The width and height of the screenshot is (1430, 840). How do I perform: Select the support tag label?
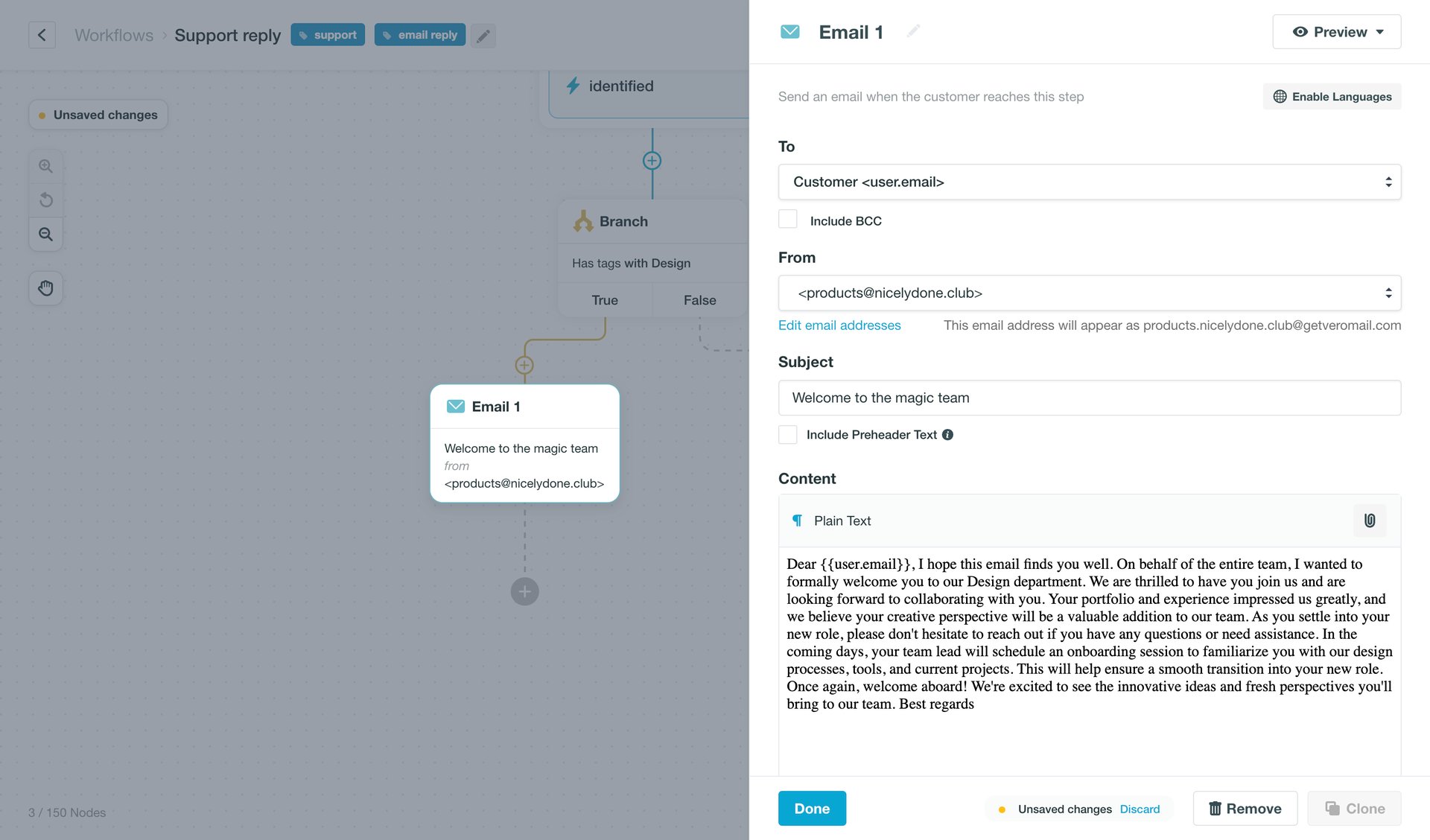(x=328, y=34)
